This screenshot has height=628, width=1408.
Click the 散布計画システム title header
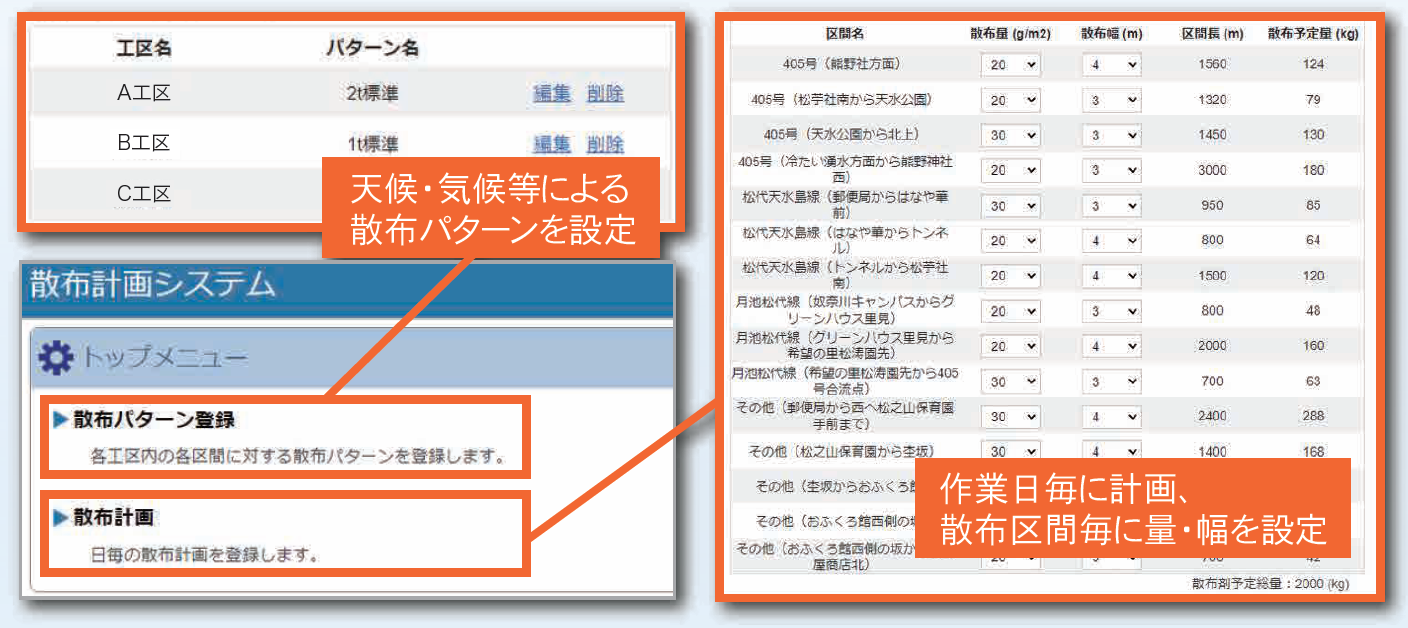click(x=152, y=285)
